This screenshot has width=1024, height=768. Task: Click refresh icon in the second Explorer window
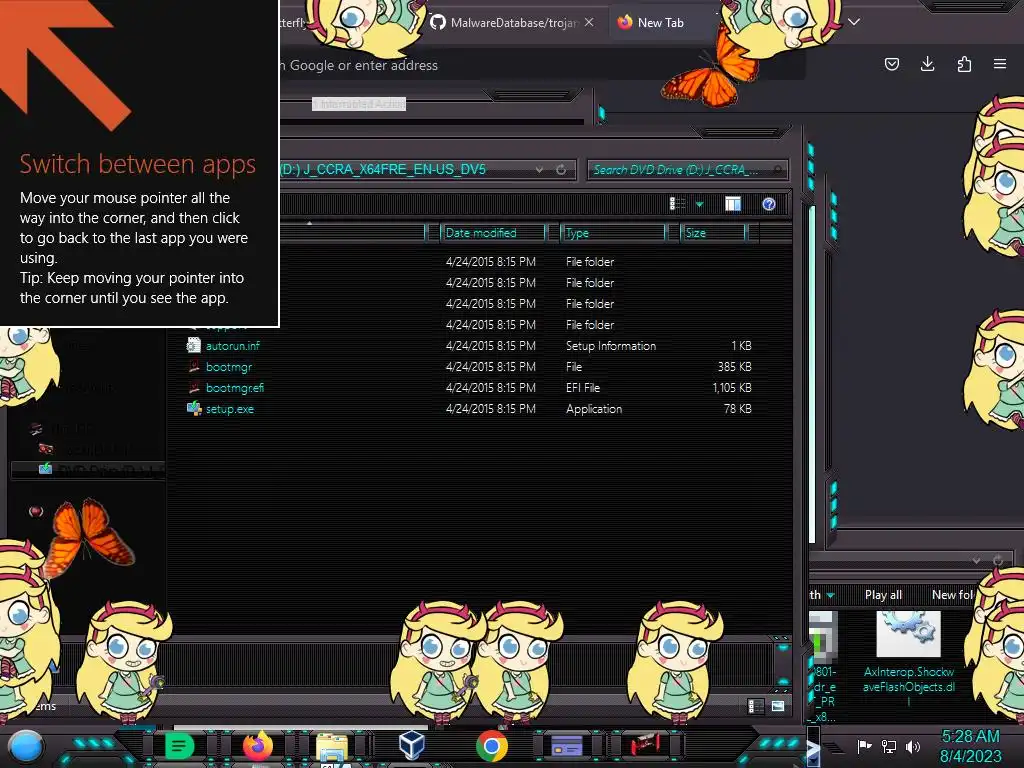tap(998, 560)
